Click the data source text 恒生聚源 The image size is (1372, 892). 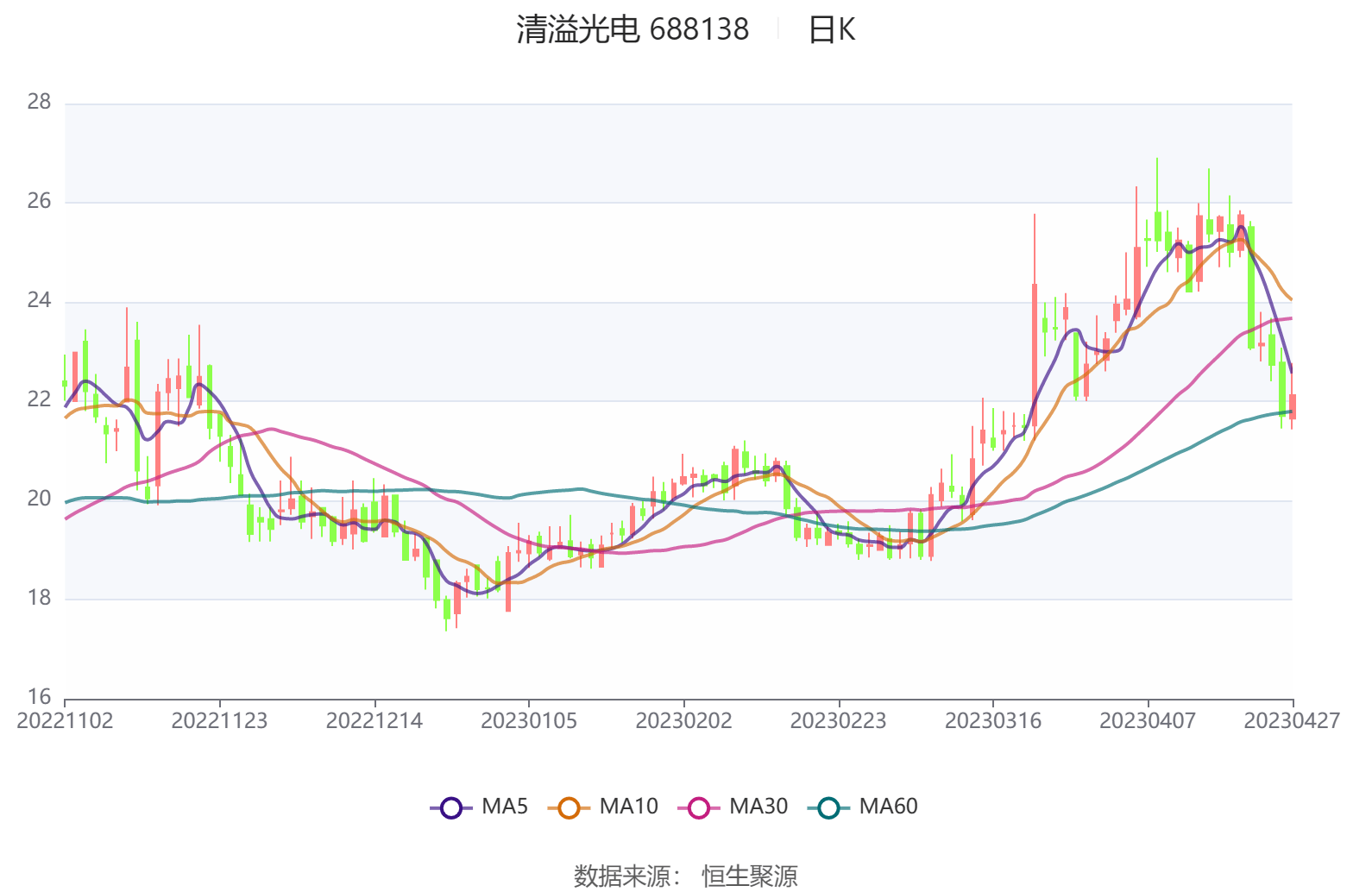[x=750, y=876]
